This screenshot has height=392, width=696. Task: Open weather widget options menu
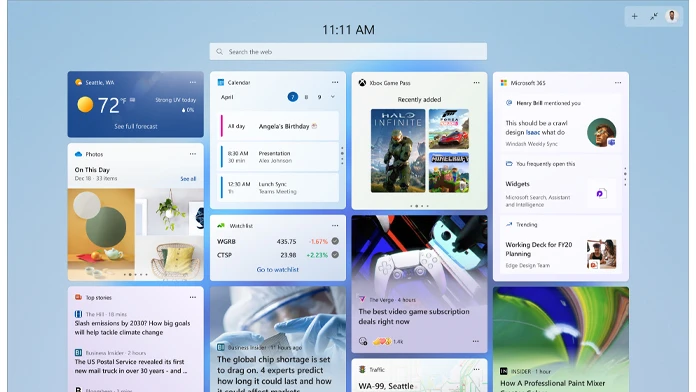pyautogui.click(x=193, y=82)
